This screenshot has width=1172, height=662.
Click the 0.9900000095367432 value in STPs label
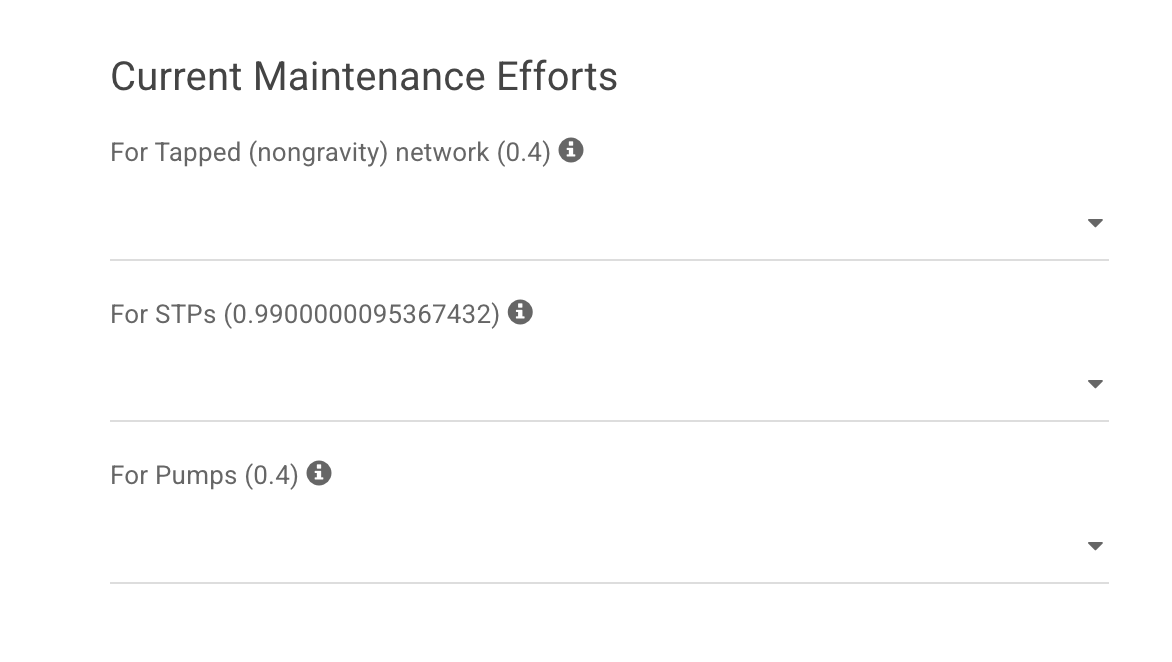coord(361,314)
